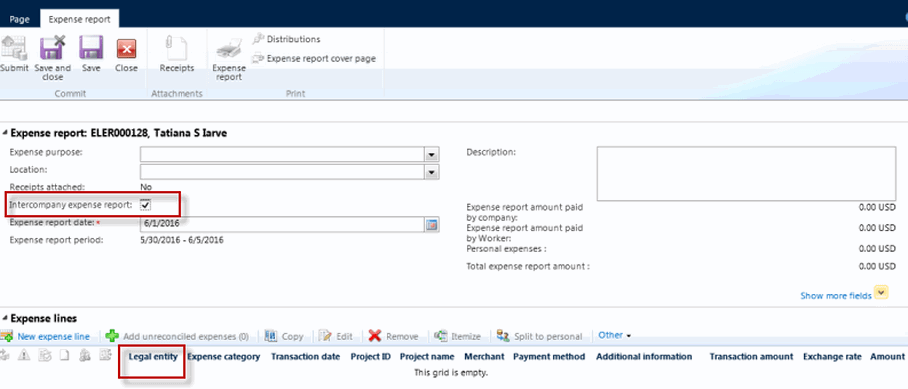The image size is (908, 389).
Task: Click the Merchant column header
Action: [484, 357]
